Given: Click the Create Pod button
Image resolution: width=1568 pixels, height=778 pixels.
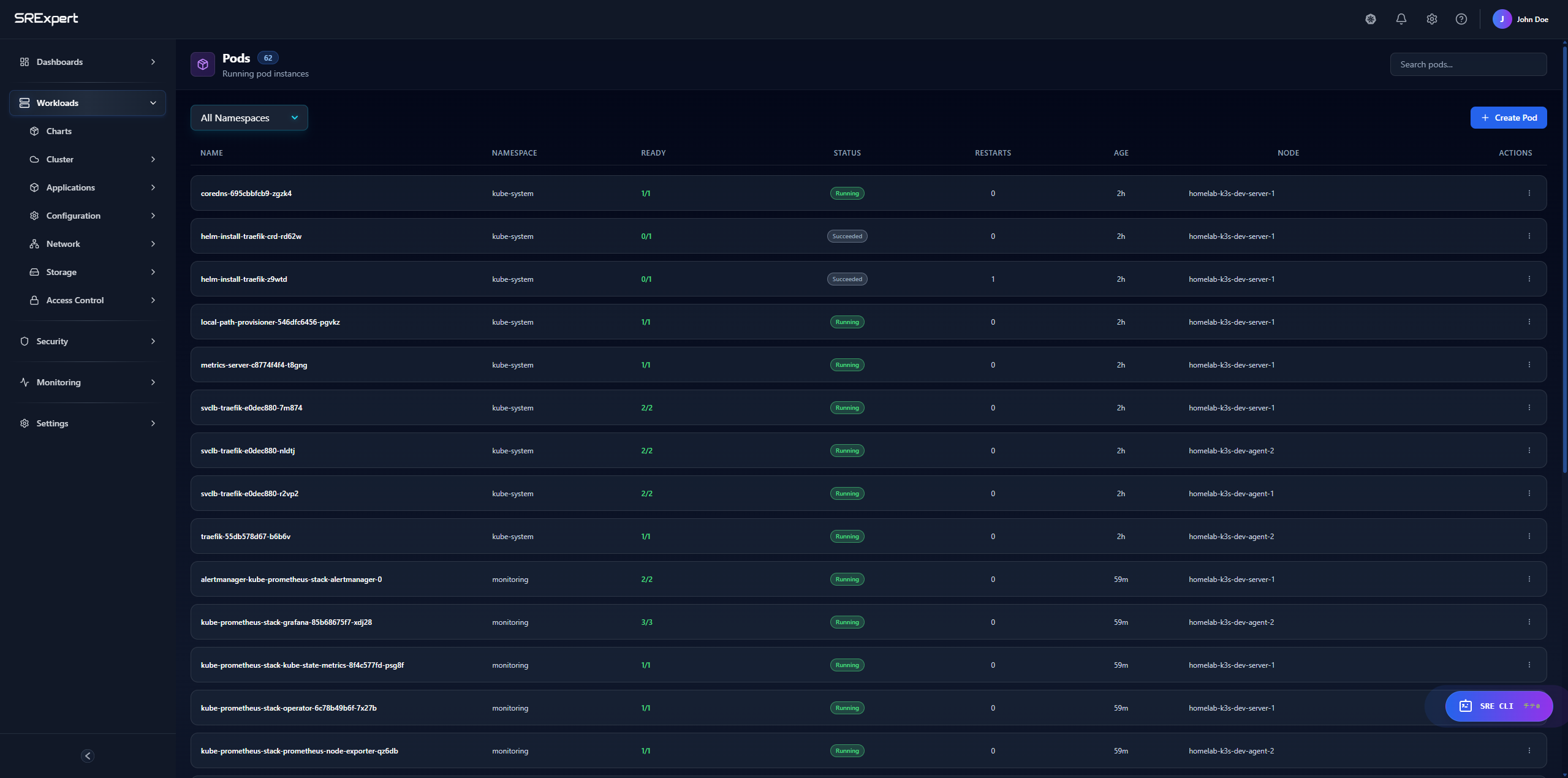Looking at the screenshot, I should coord(1508,118).
